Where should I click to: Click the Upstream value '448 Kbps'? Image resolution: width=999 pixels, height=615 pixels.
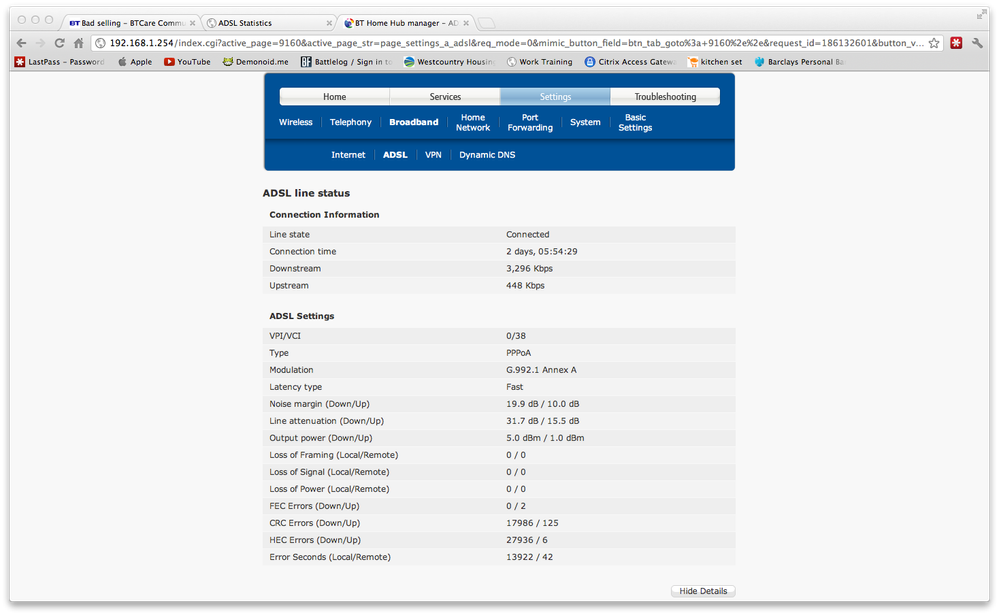[x=525, y=286]
